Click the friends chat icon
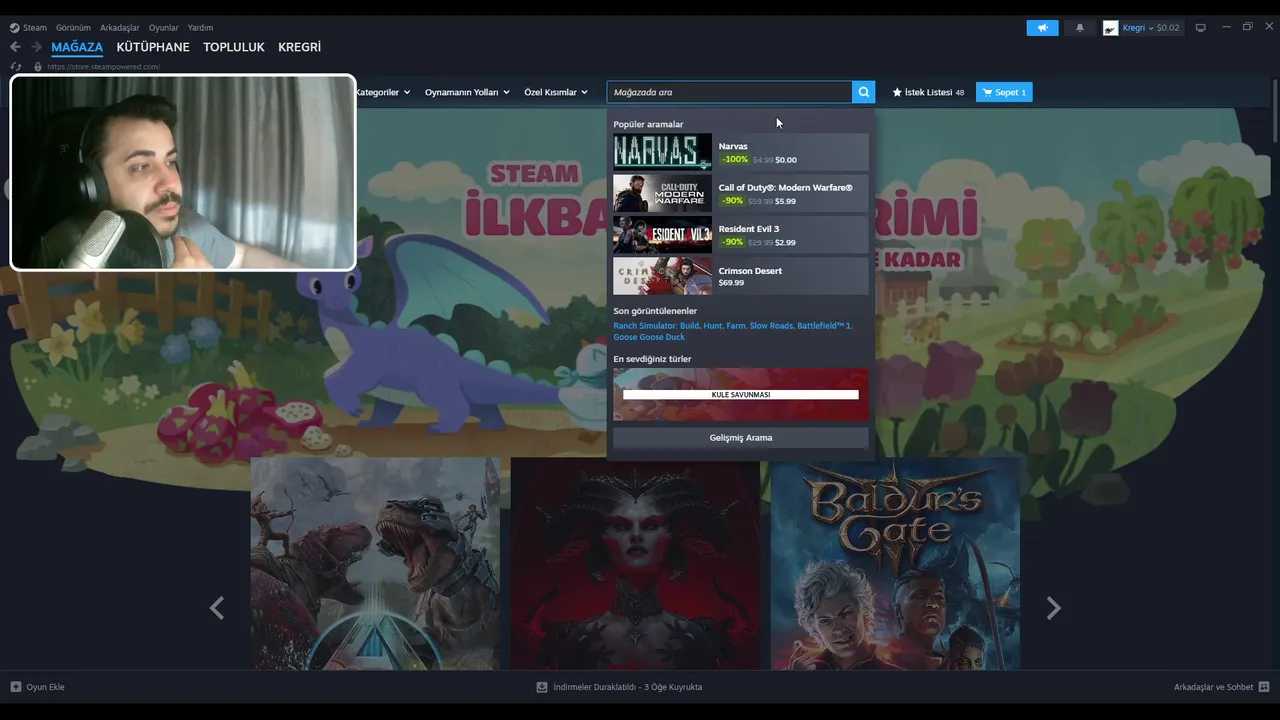The width and height of the screenshot is (1280, 720). point(1264,687)
